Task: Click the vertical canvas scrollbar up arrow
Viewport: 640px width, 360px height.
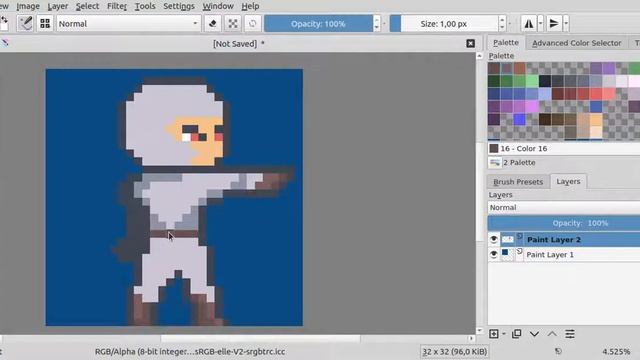Action: [x=480, y=56]
